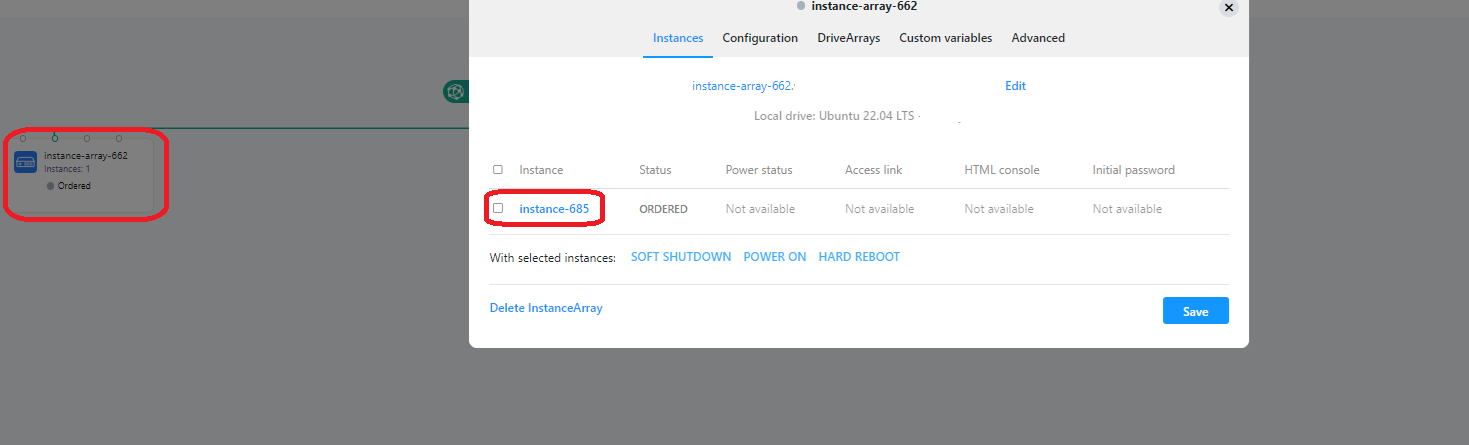Open the instance-685 link
Viewport: 1469px width, 445px height.
pyautogui.click(x=554, y=209)
